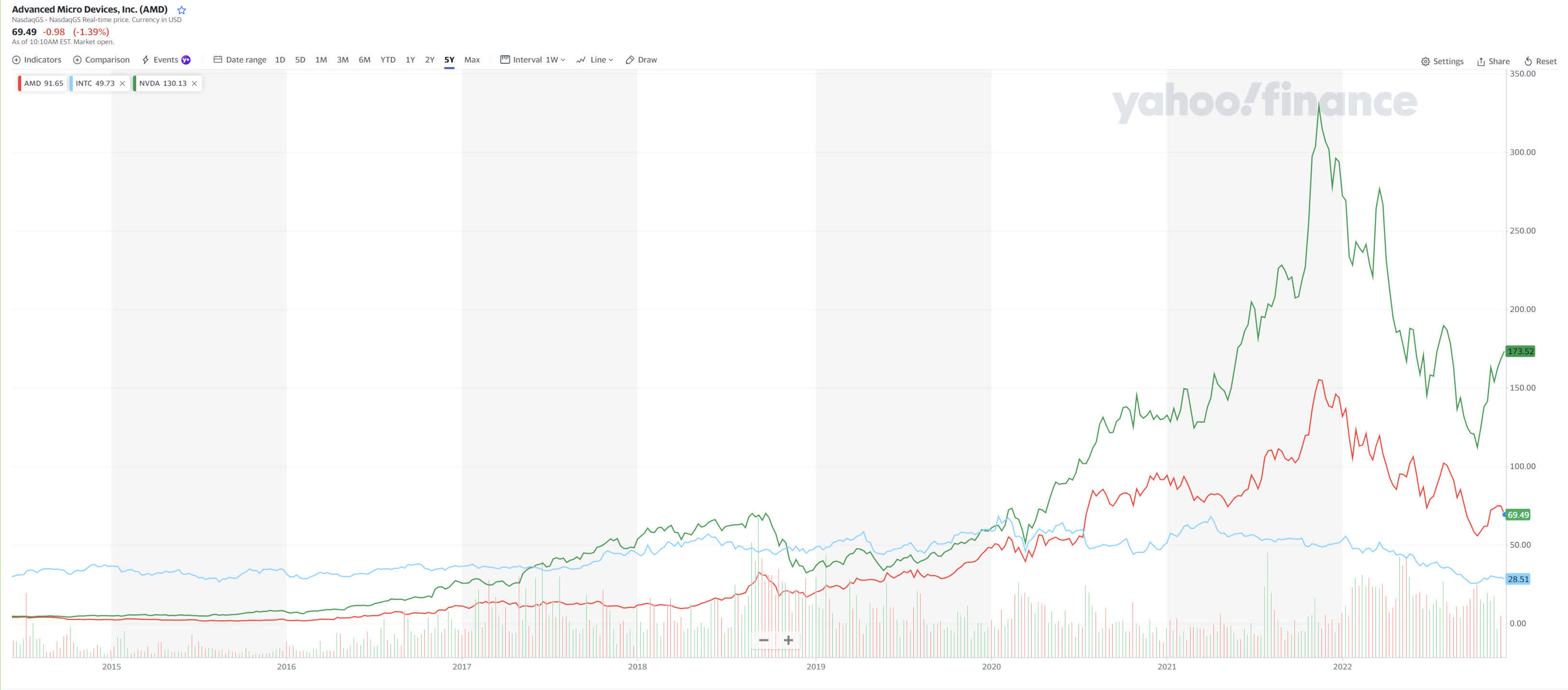Open chart Settings gear
The width and height of the screenshot is (1568, 690).
click(1425, 61)
